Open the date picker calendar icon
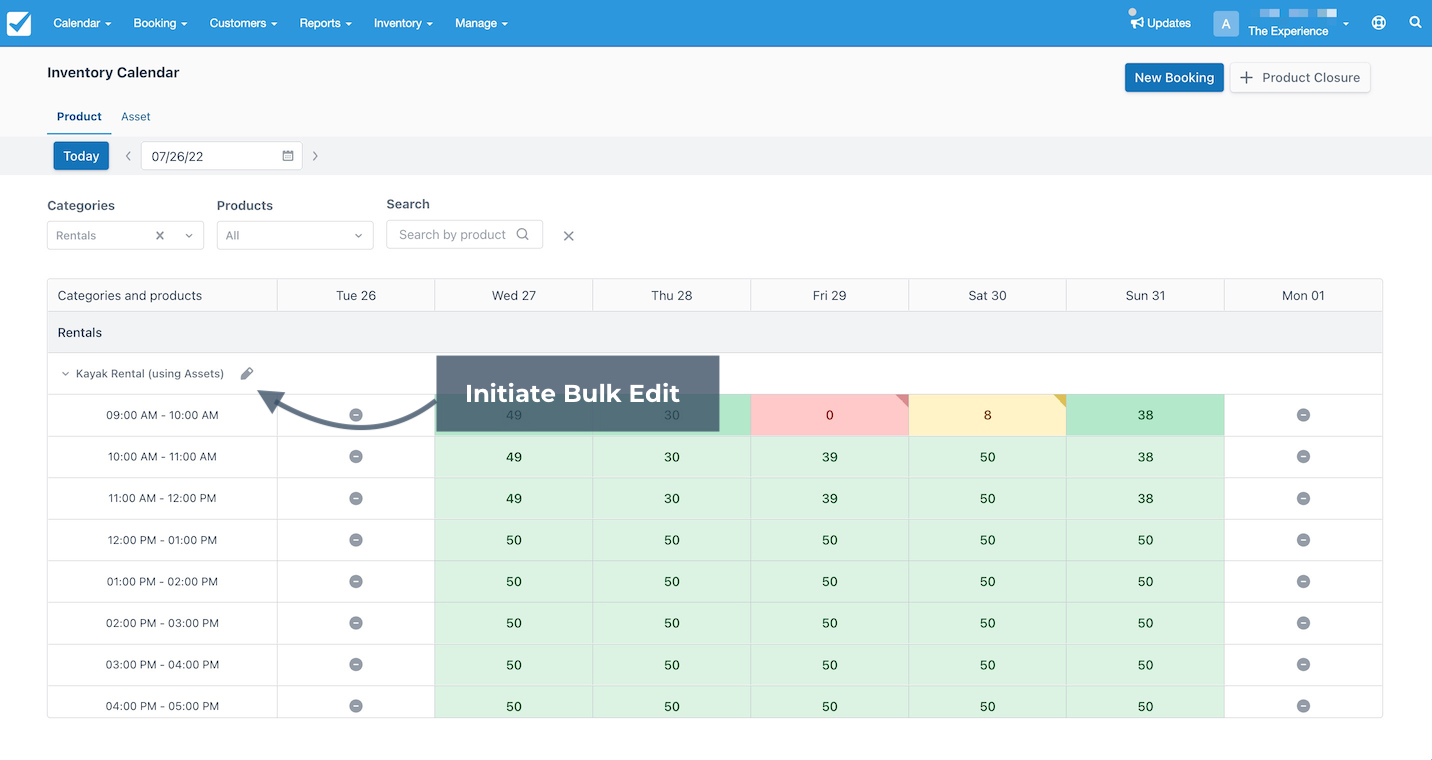Viewport: 1432px width, 760px height. (288, 156)
